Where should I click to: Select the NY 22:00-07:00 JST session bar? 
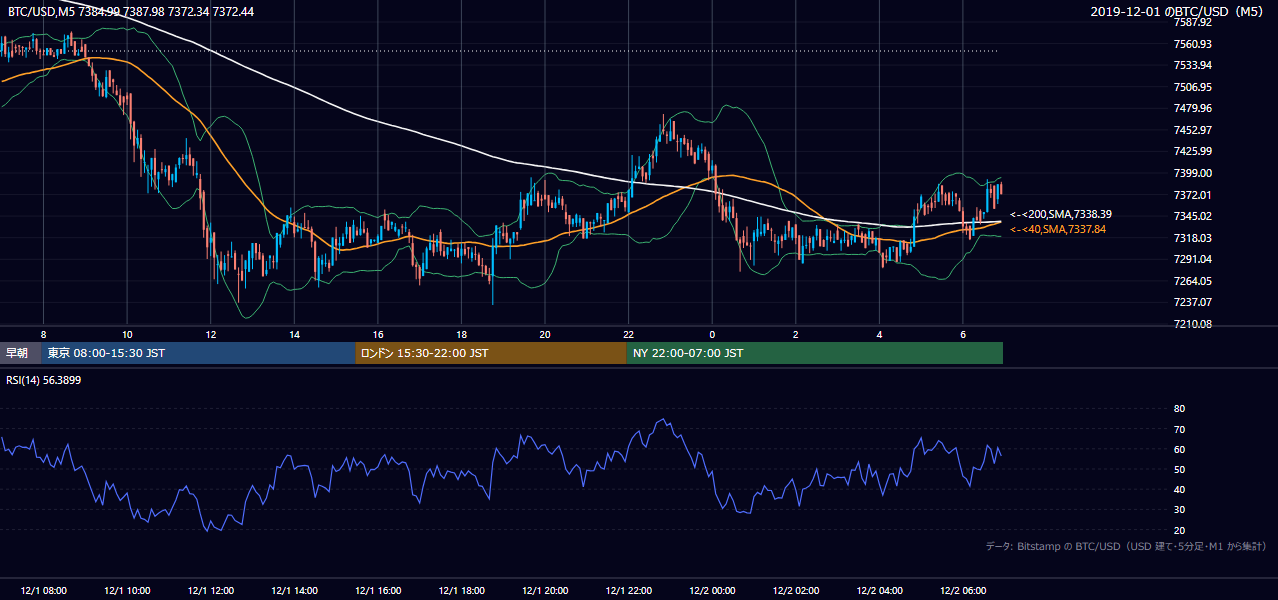[x=814, y=353]
